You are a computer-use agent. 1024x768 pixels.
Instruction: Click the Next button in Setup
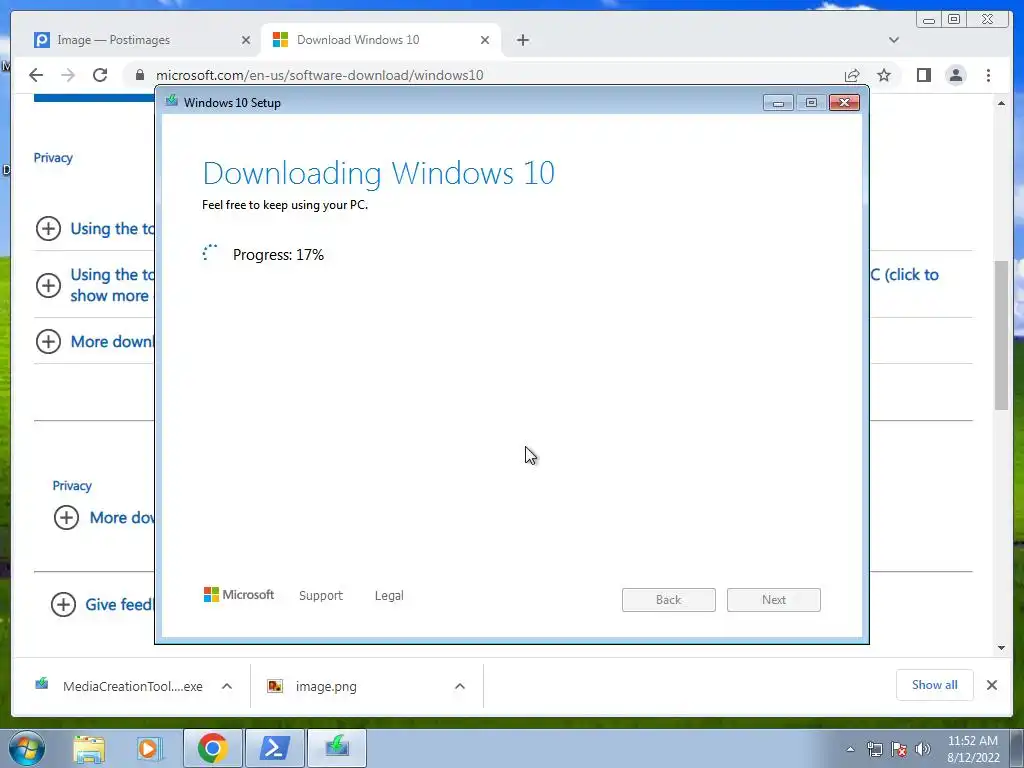click(774, 600)
